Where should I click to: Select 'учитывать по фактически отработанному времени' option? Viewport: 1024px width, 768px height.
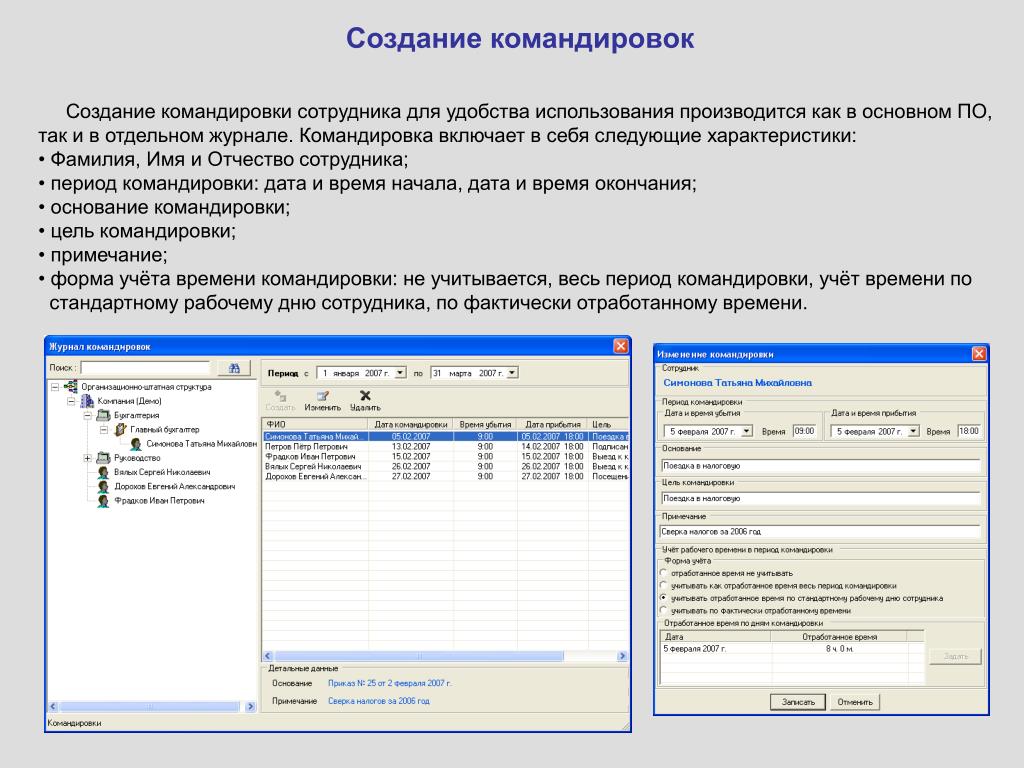coord(664,610)
